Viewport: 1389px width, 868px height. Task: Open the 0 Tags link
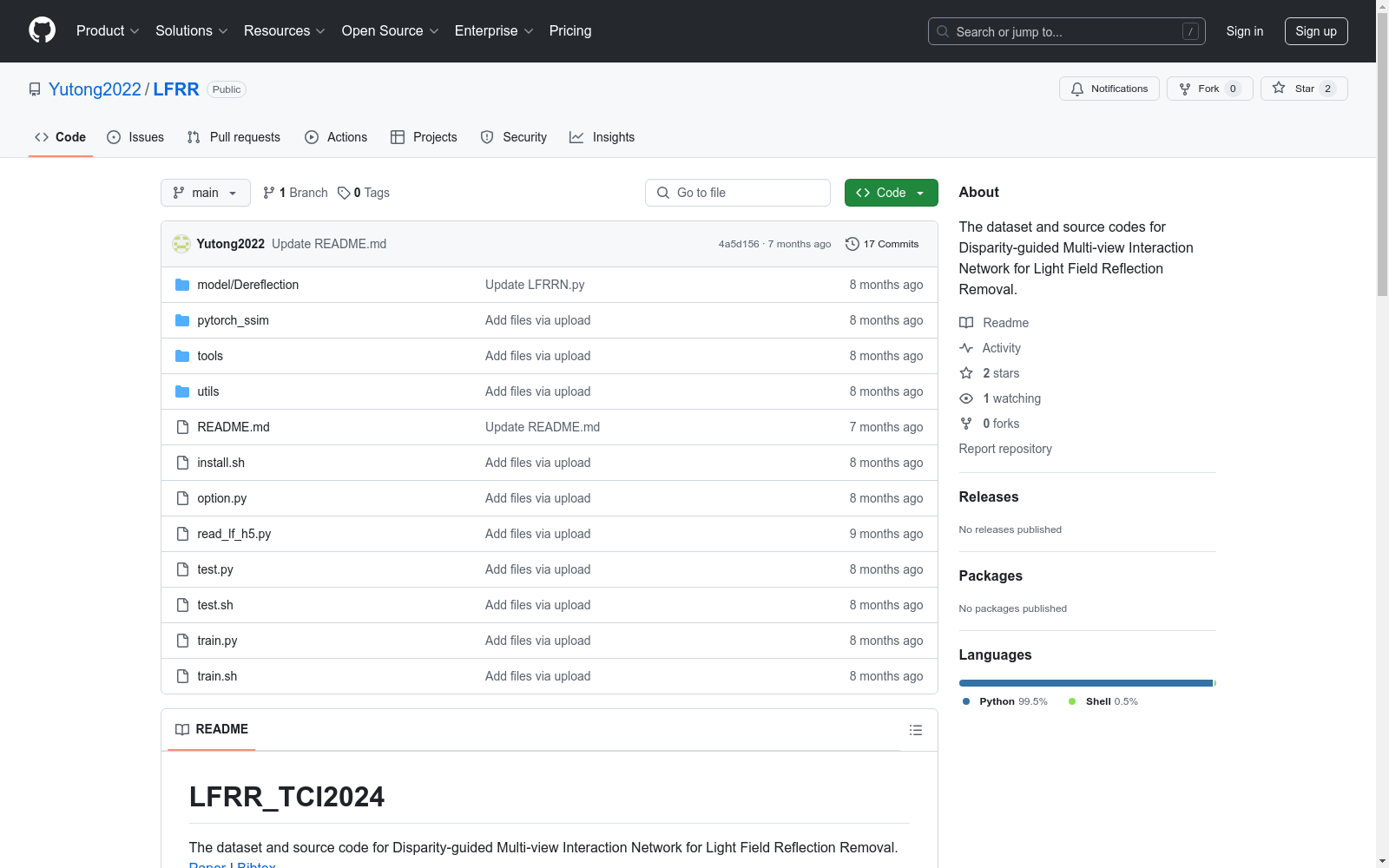[x=364, y=193]
